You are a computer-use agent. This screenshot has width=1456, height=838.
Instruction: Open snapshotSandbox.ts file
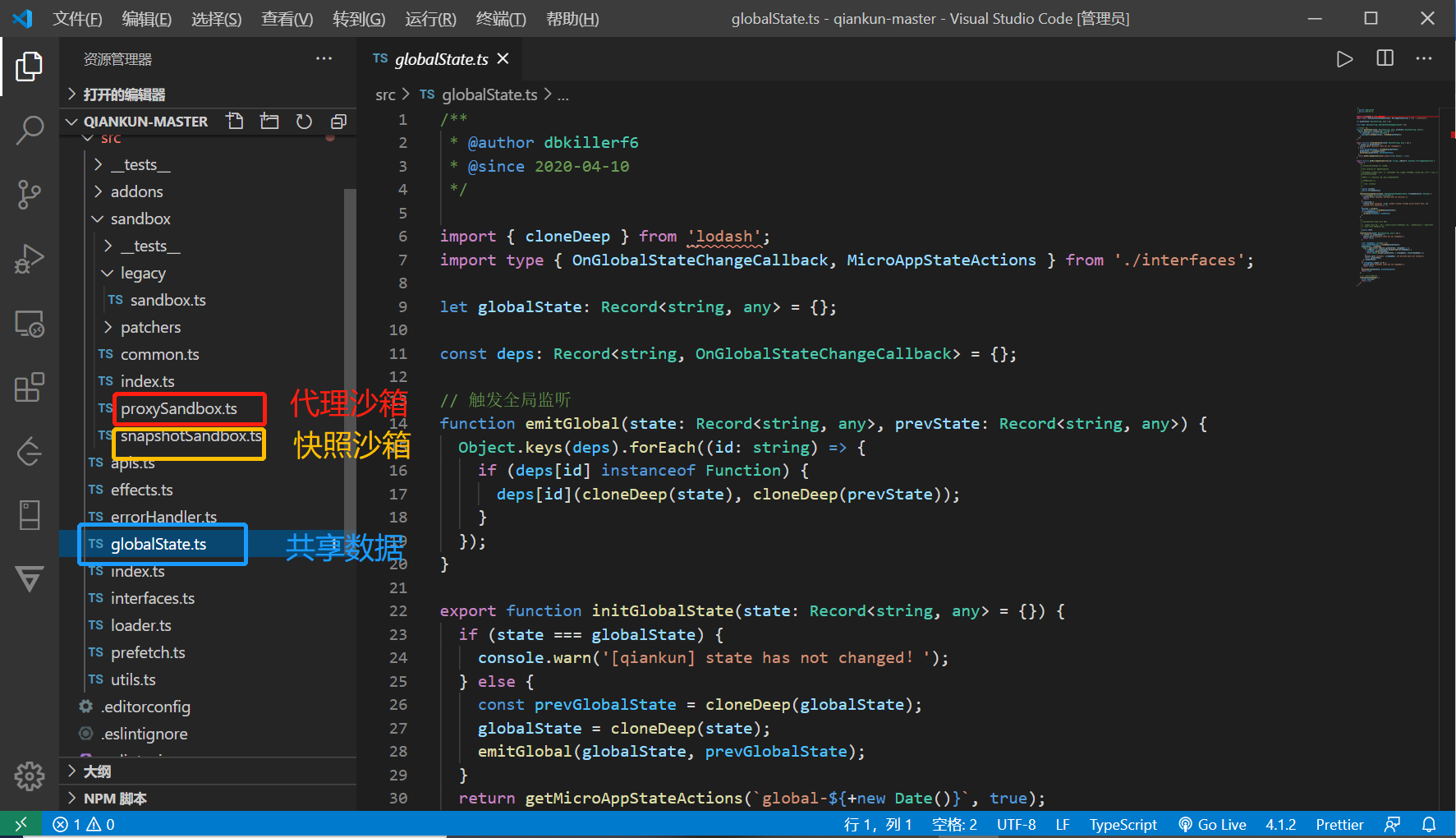191,435
